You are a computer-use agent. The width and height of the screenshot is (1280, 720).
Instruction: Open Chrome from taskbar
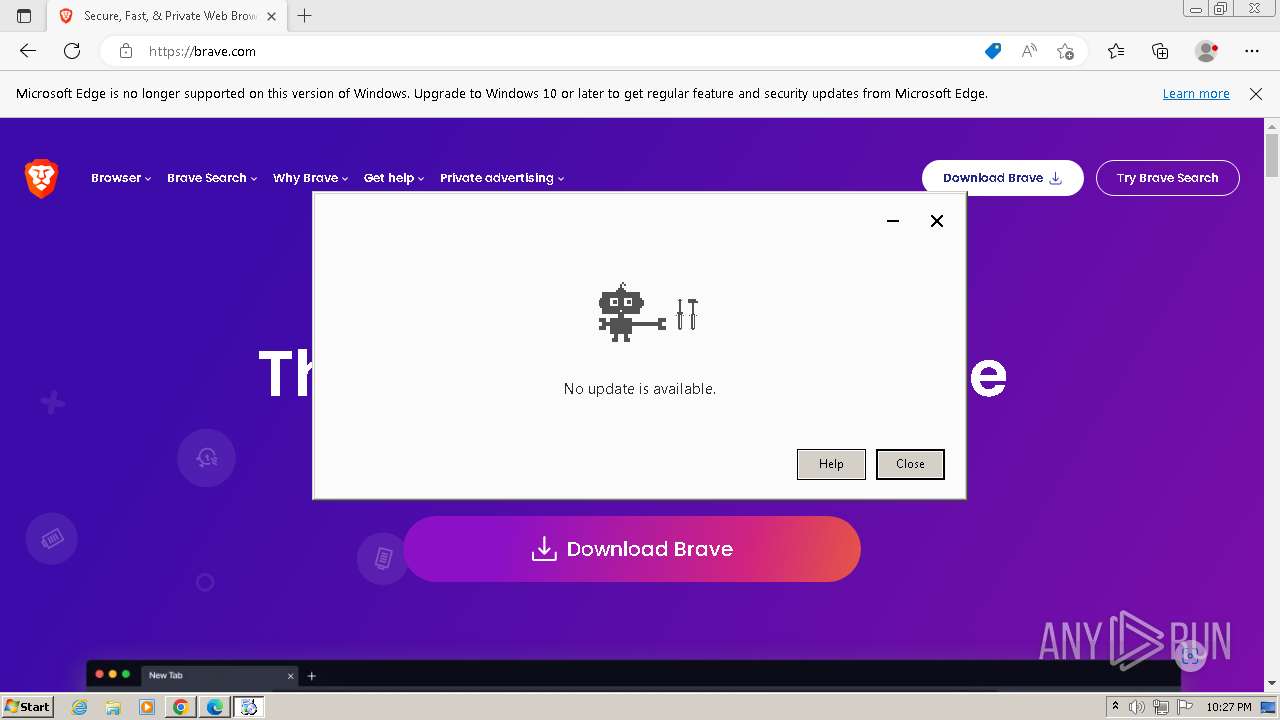(x=180, y=707)
